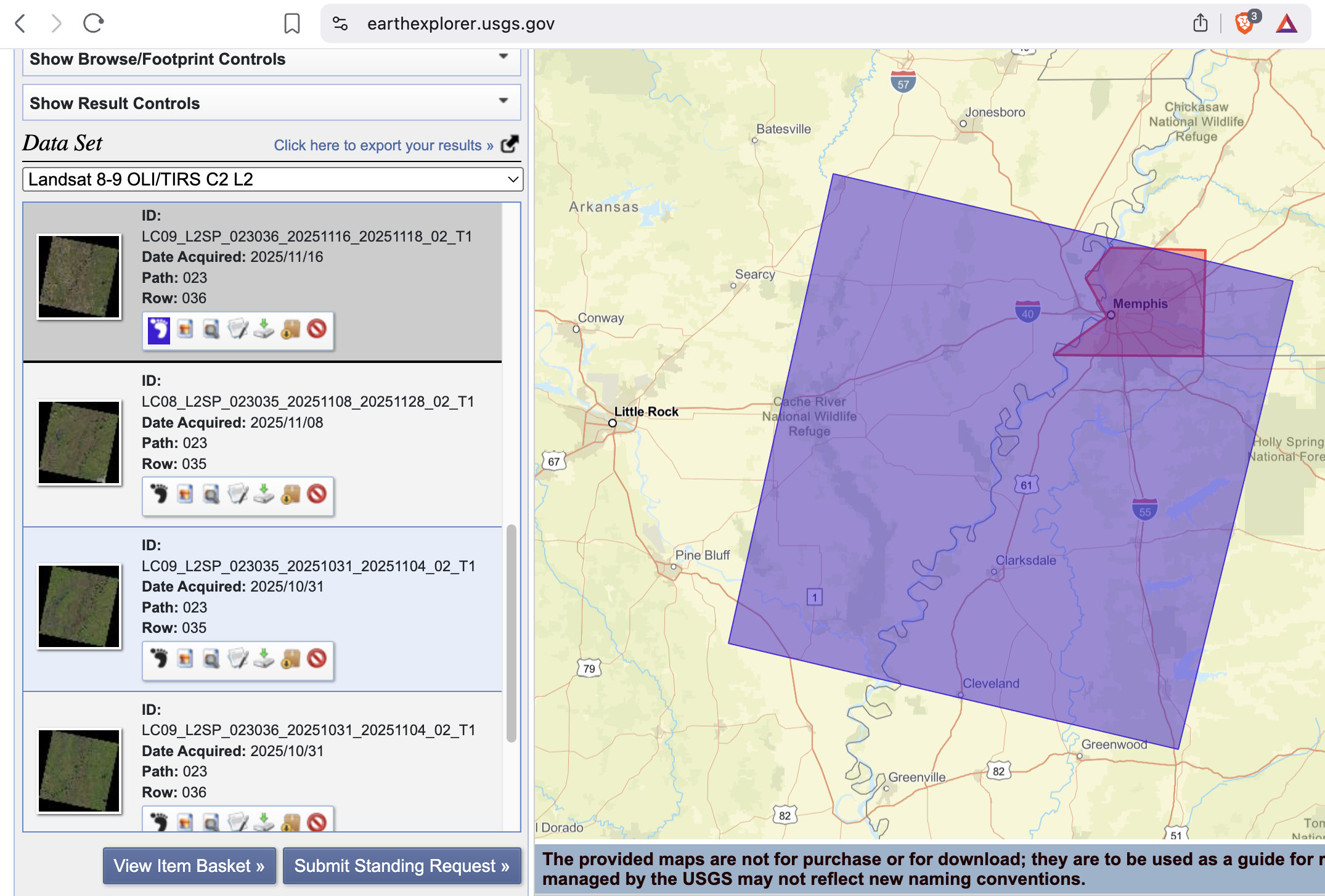
Task: Click the results list vertical scrollbar
Action: [511, 633]
